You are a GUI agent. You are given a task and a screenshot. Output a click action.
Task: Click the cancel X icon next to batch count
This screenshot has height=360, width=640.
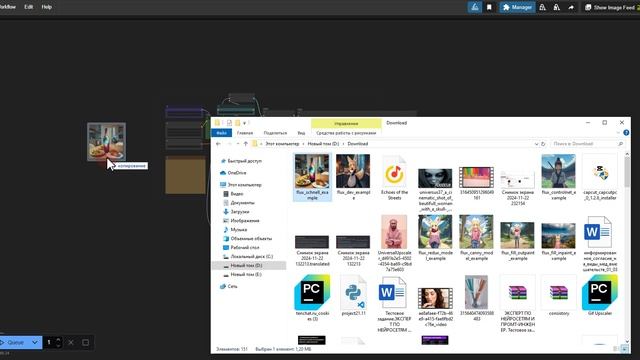click(x=71, y=342)
